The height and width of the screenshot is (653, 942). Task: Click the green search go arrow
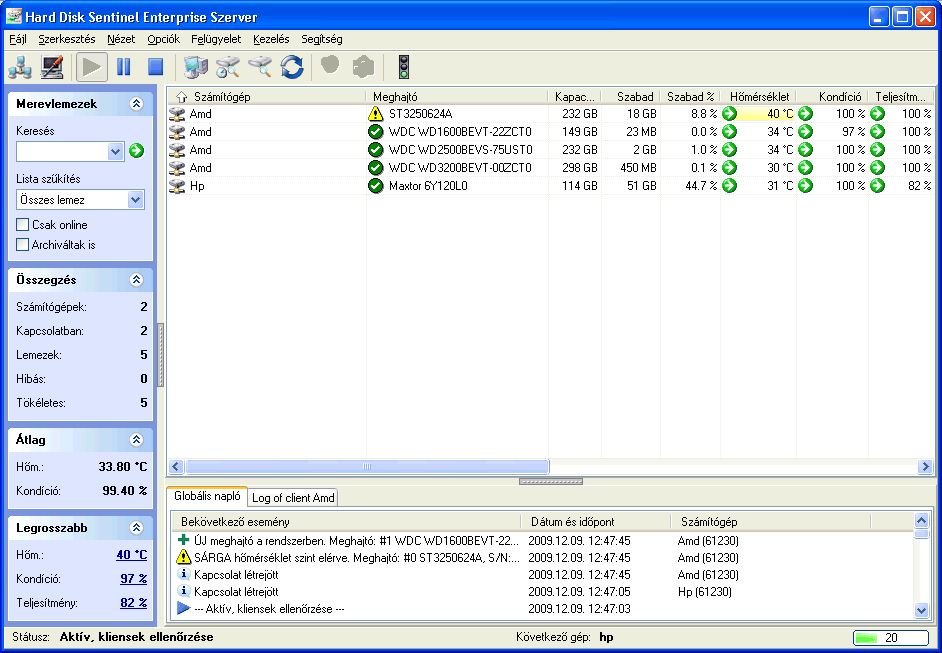point(137,151)
